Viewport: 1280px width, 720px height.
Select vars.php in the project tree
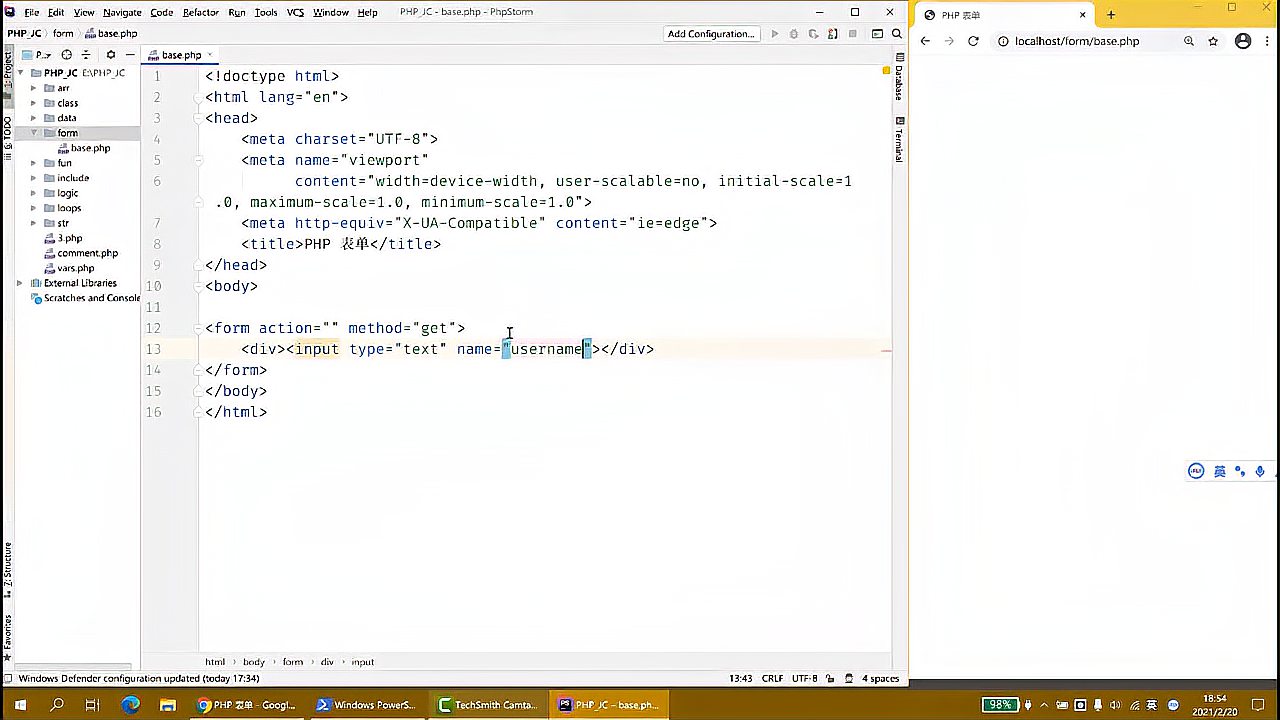(x=69, y=268)
